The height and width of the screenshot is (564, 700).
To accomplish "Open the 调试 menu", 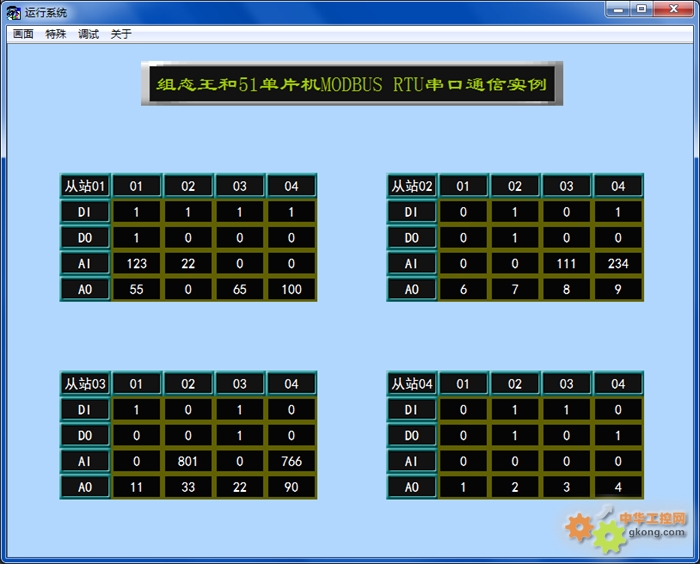I will 88,34.
